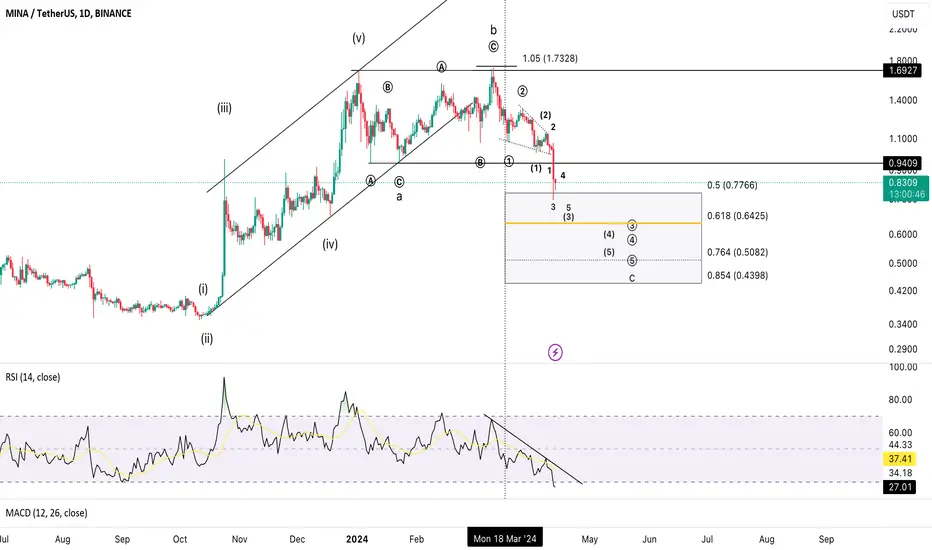
Task: Select the 0.9409 price line label
Action: 902,163
